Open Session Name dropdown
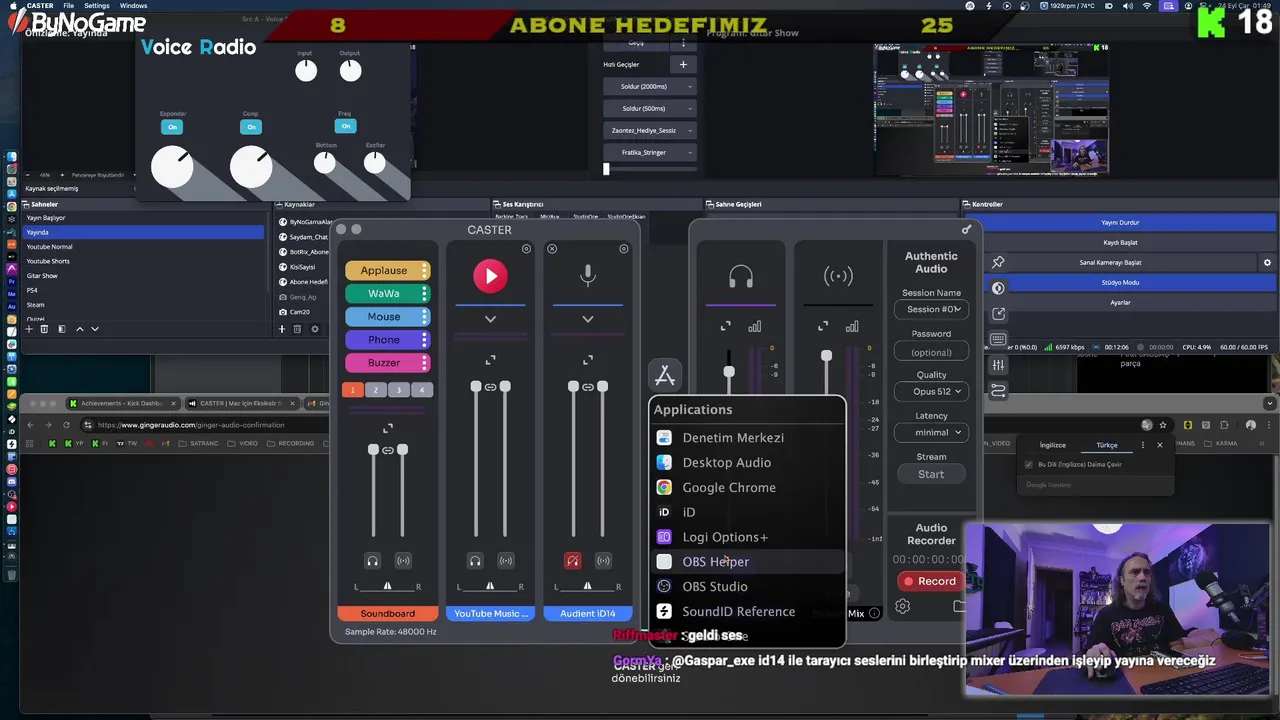The width and height of the screenshot is (1280, 720). (x=931, y=310)
